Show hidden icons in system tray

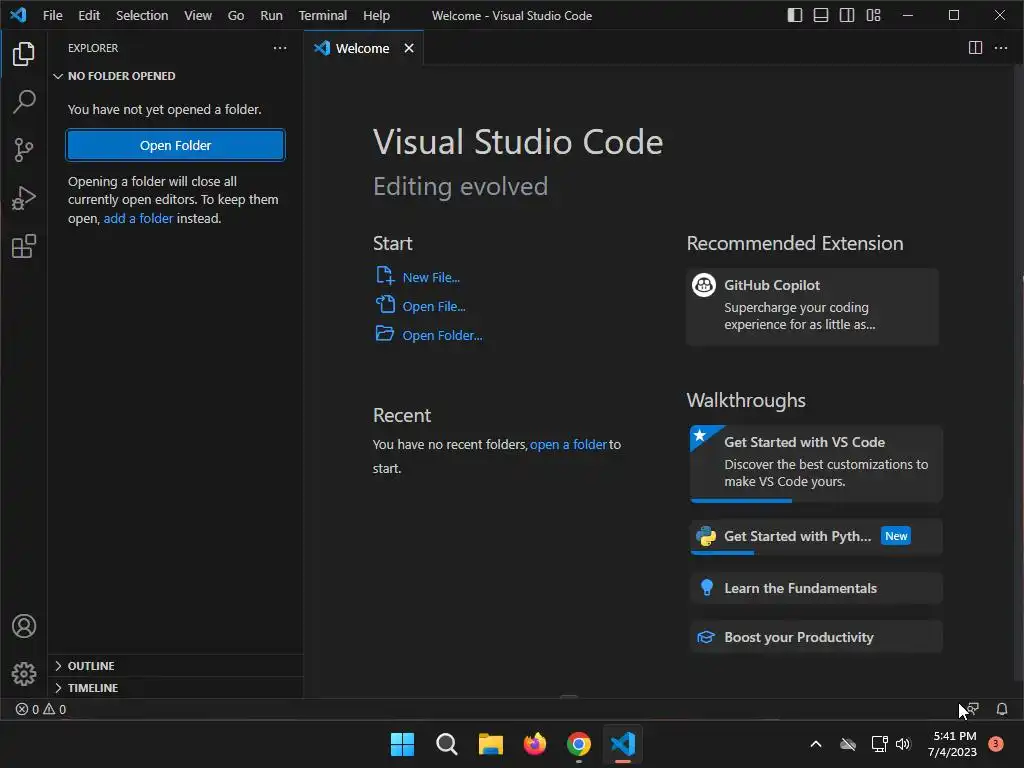pyautogui.click(x=816, y=744)
